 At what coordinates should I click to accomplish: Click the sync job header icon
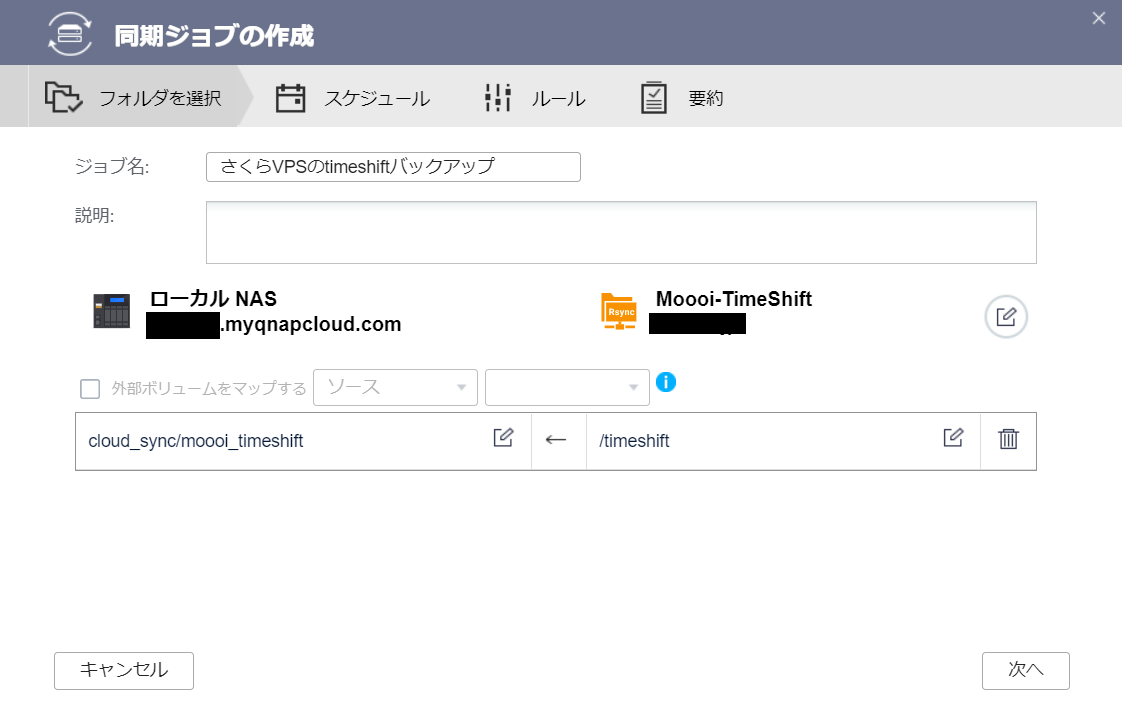(x=70, y=34)
